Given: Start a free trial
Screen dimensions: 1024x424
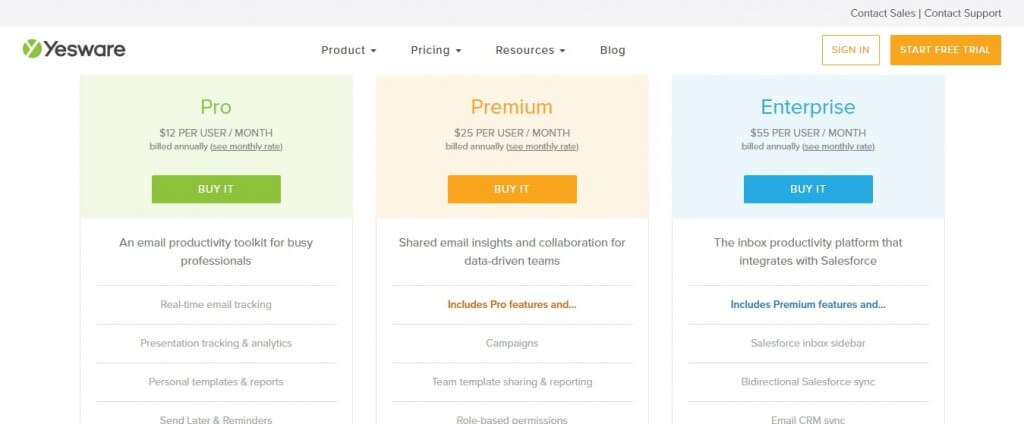Looking at the screenshot, I should click(945, 50).
